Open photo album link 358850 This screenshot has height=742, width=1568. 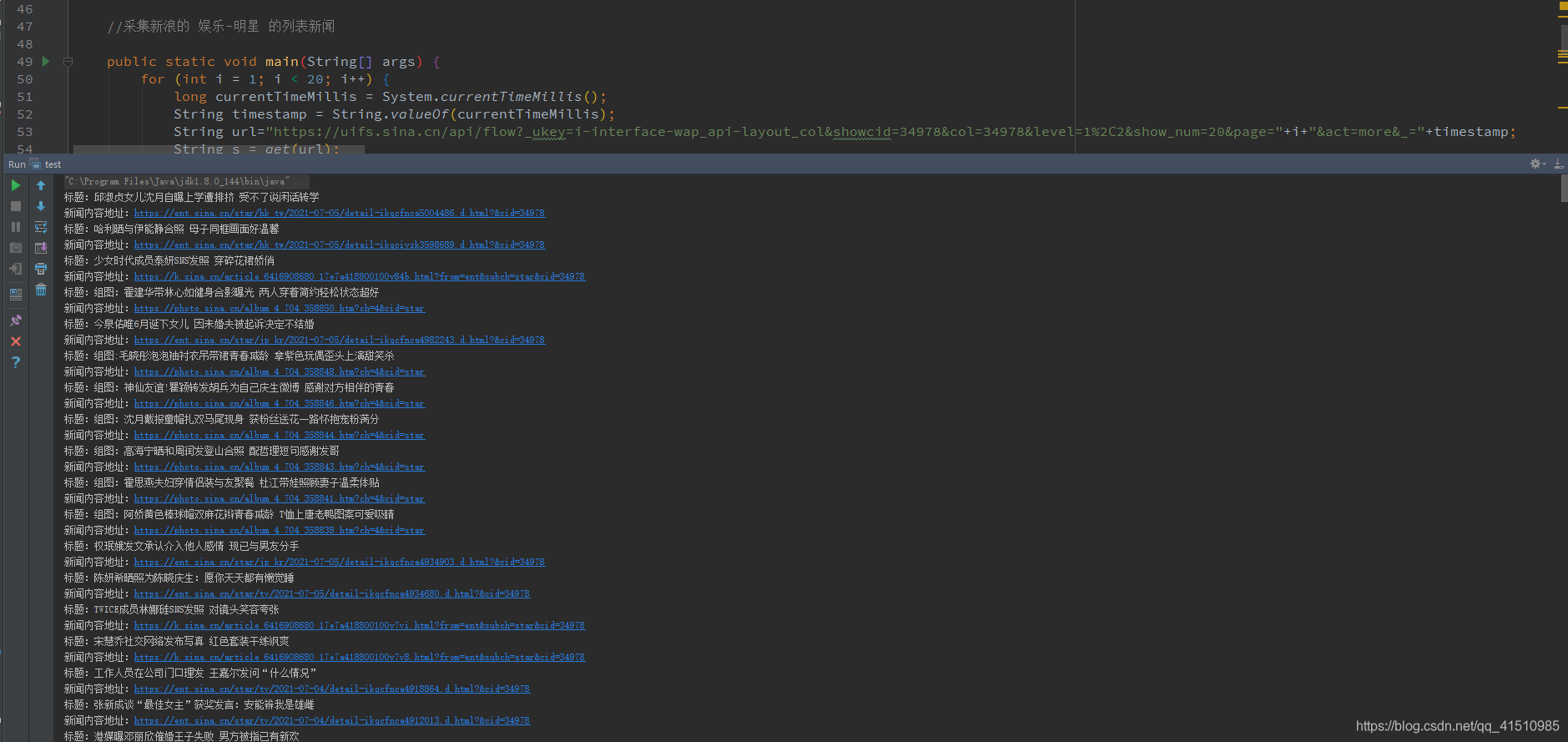(279, 308)
